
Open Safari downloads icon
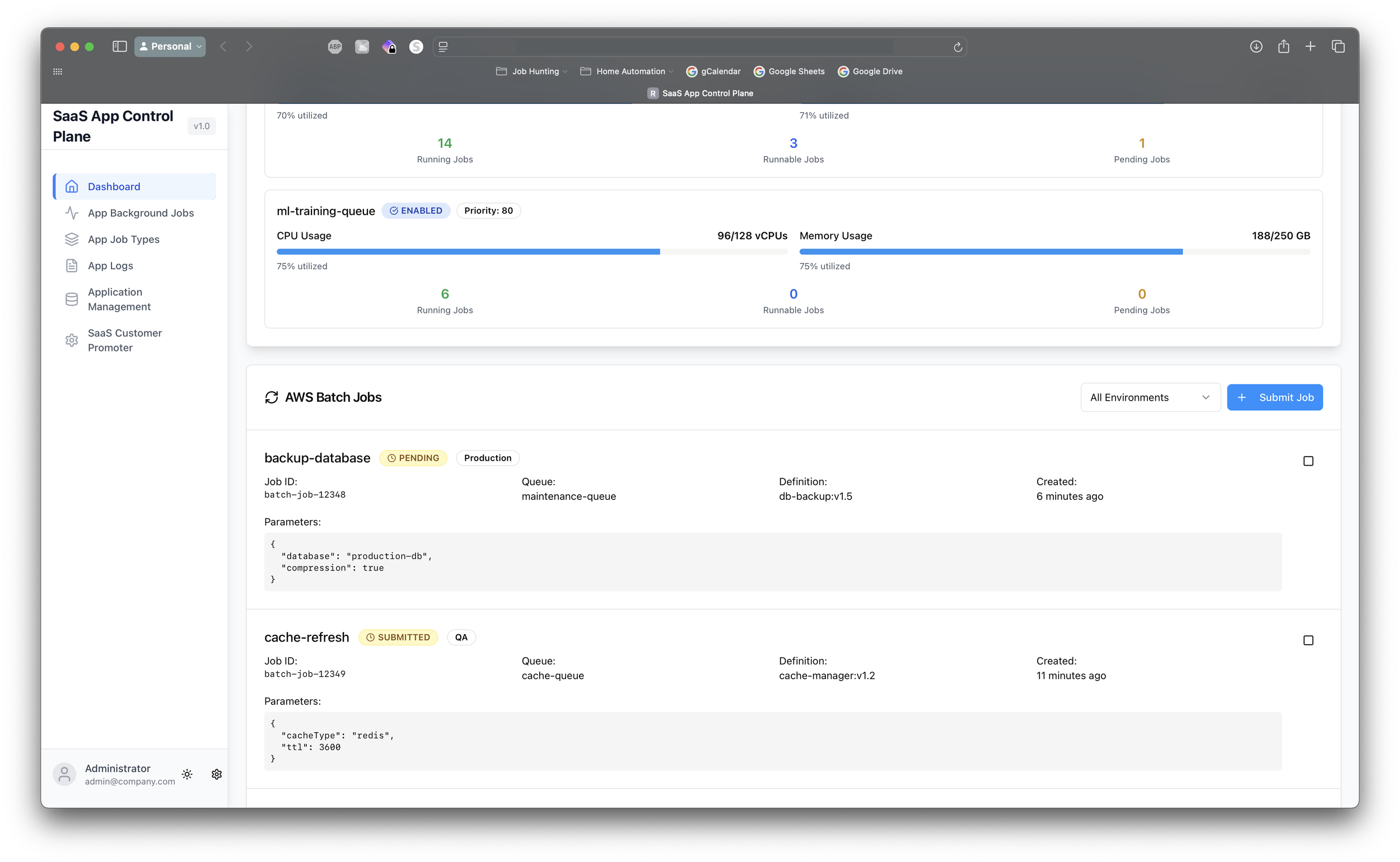click(1256, 46)
